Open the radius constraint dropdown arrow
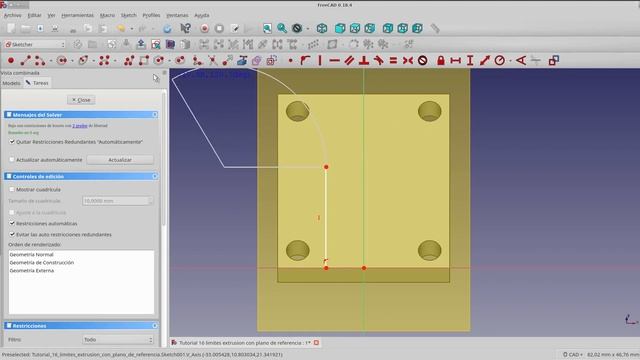 tap(510, 61)
